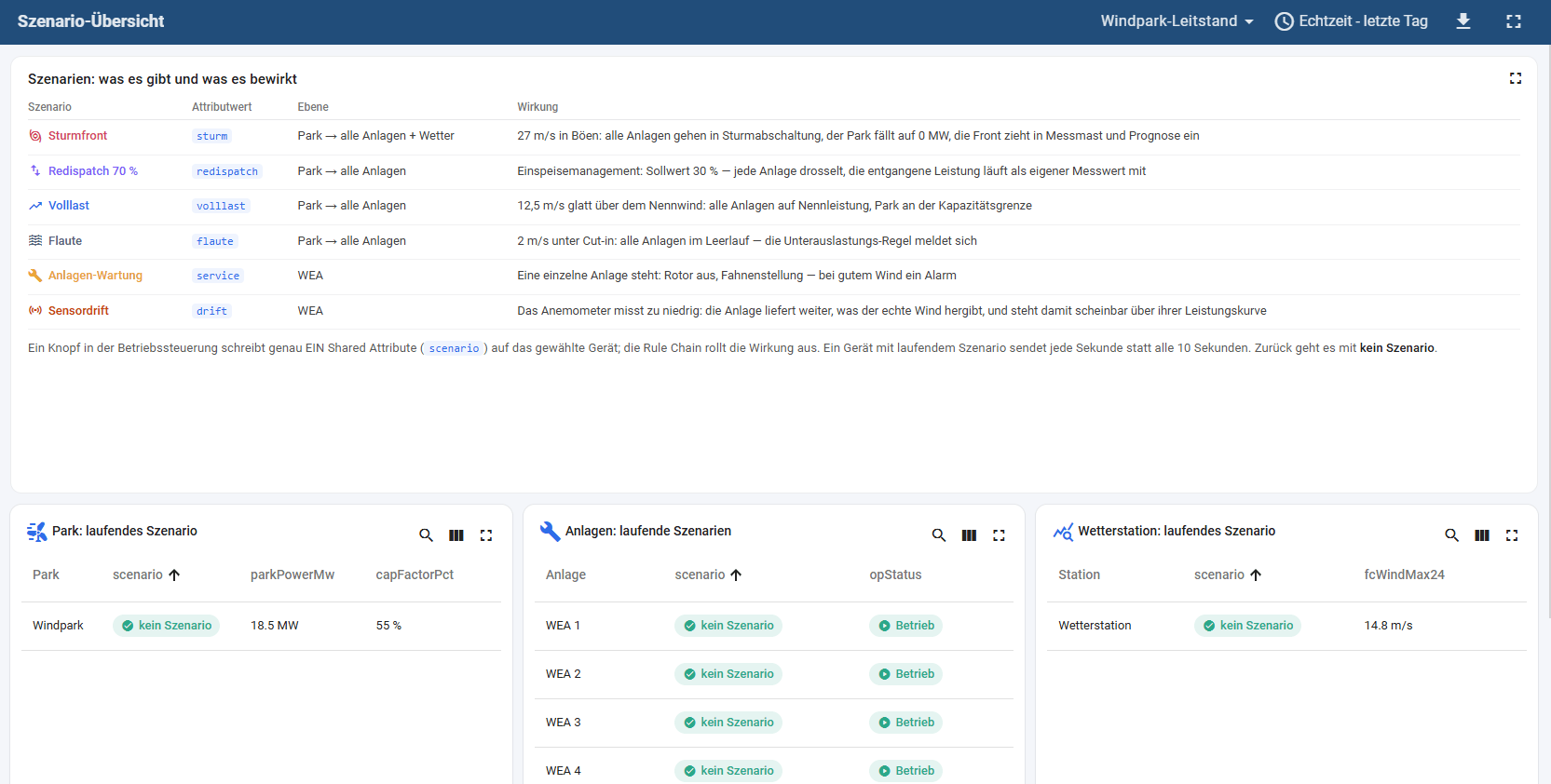The width and height of the screenshot is (1551, 784).
Task: Click the 'sturm' attribute value tag
Action: (212, 136)
